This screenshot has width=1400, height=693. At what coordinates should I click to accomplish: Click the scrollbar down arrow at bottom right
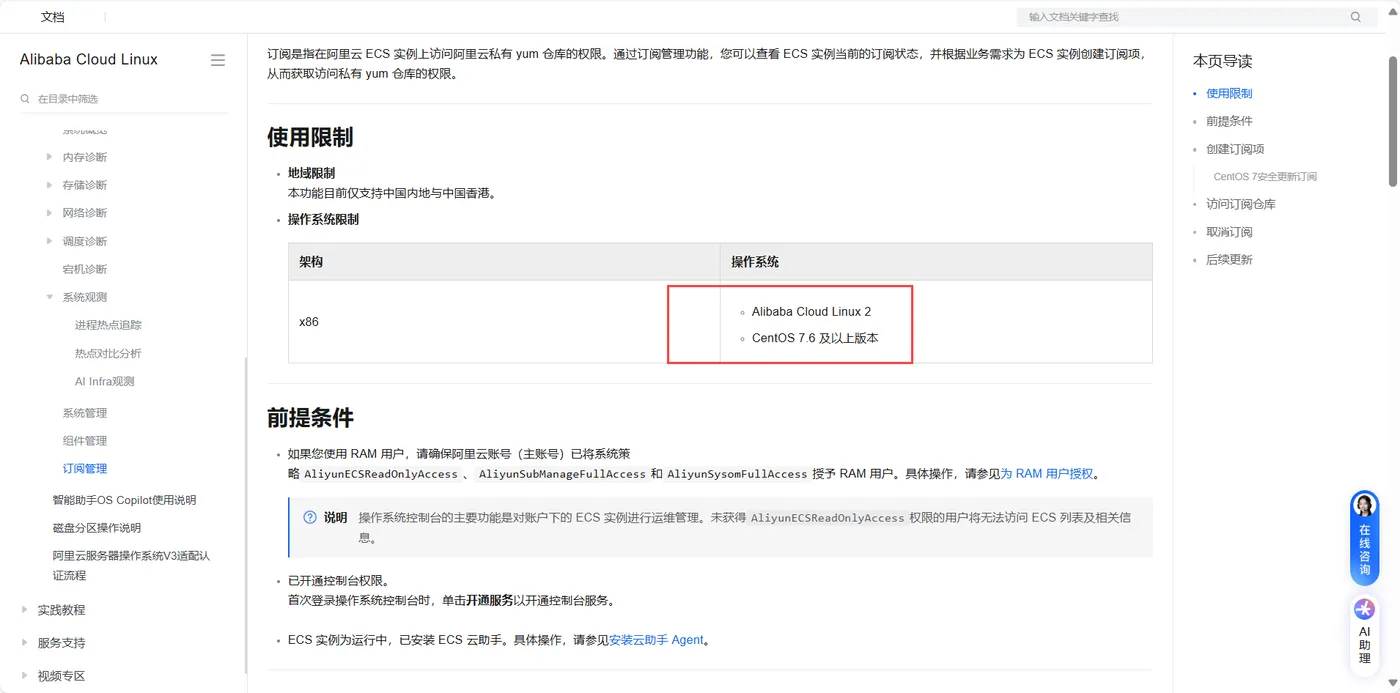(x=1393, y=683)
